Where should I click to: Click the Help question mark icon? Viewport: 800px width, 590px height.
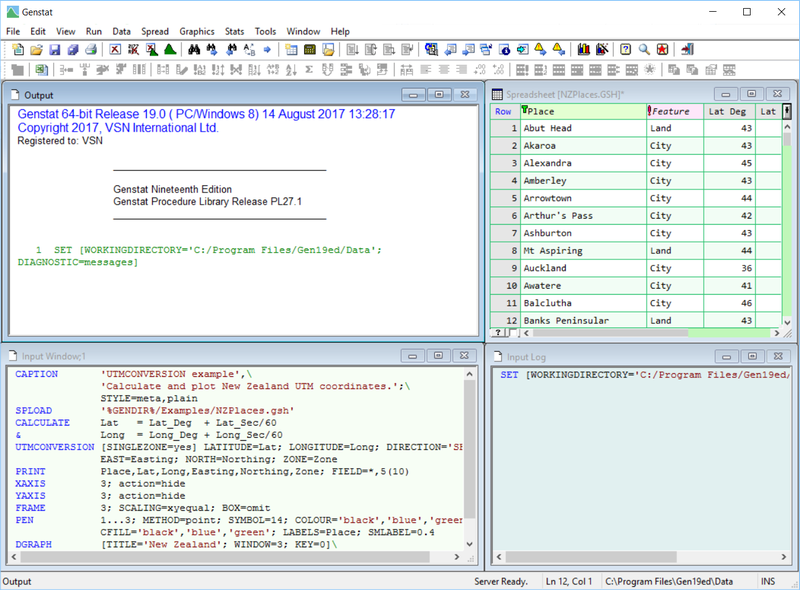(x=624, y=48)
